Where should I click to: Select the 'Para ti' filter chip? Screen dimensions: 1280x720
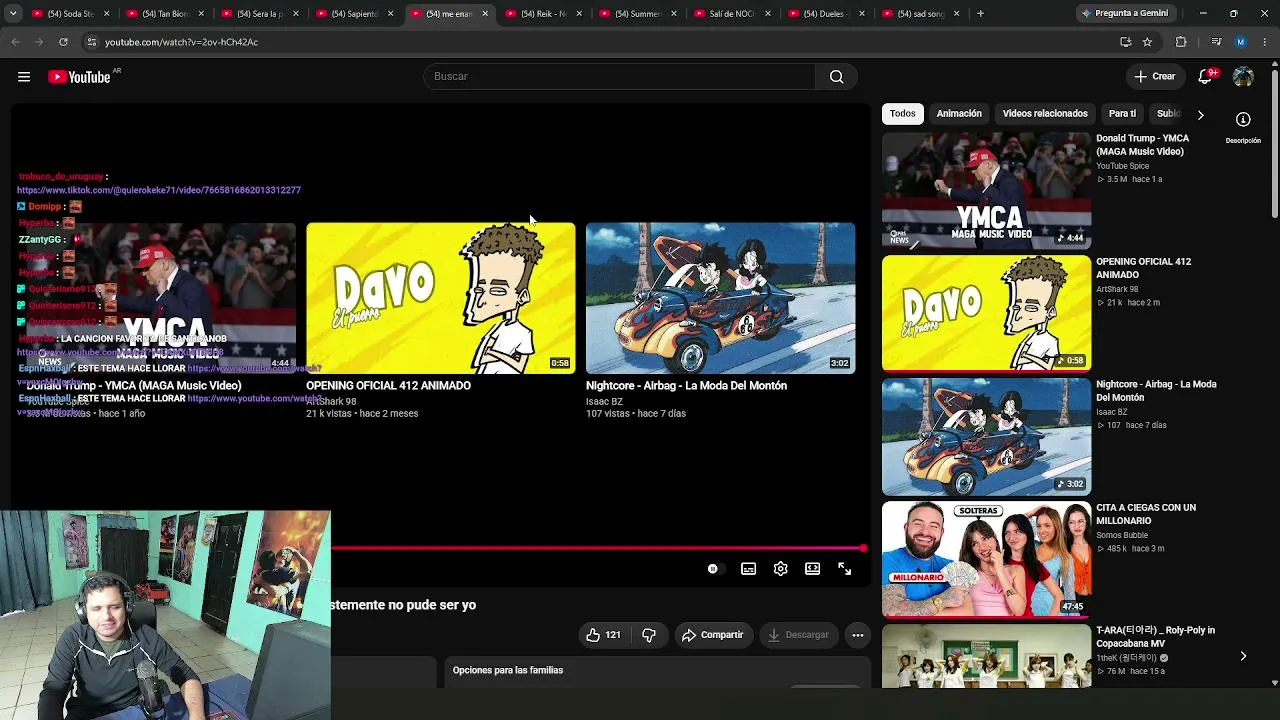pos(1122,114)
